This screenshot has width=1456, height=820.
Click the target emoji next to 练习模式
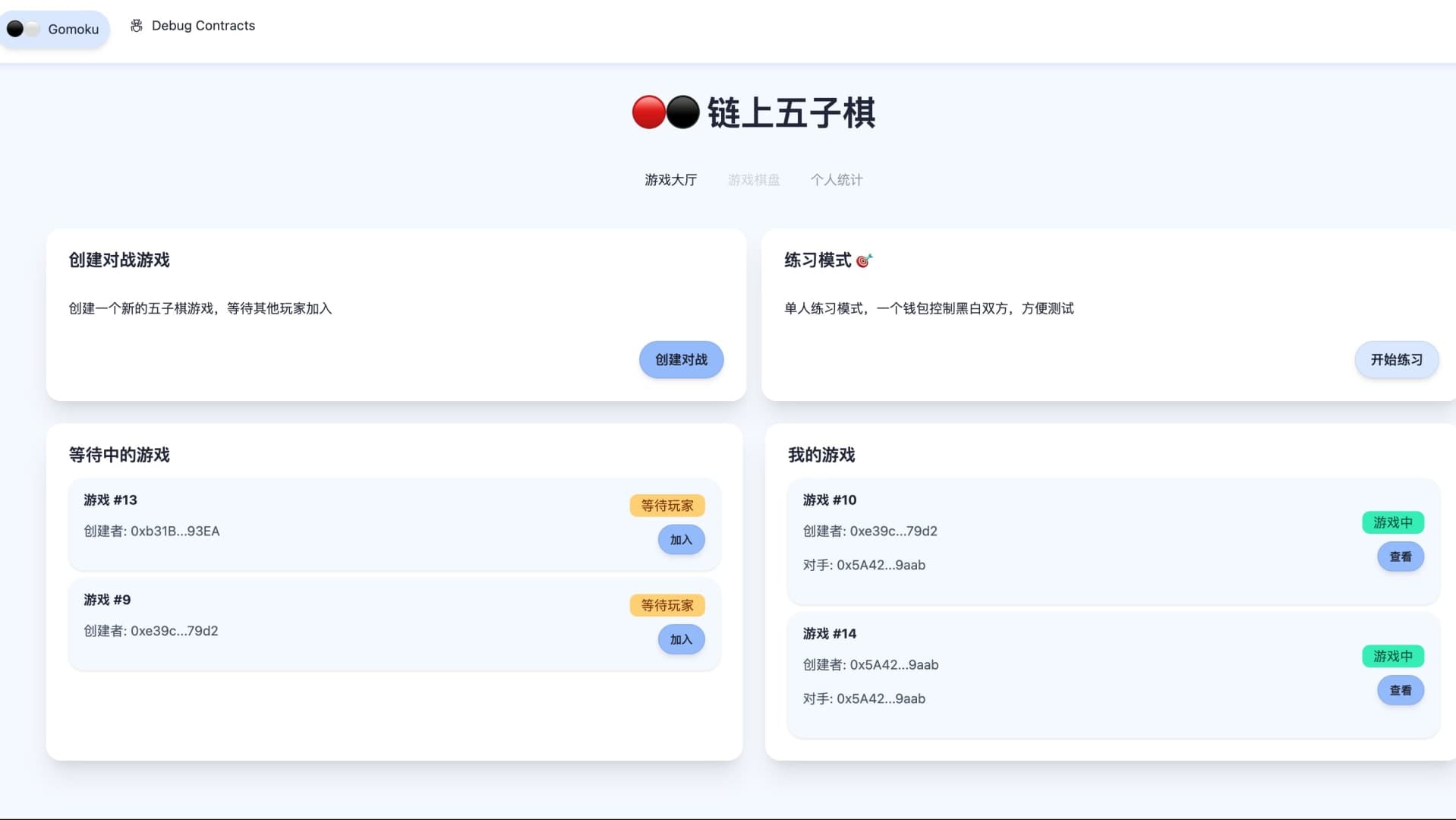click(x=865, y=259)
